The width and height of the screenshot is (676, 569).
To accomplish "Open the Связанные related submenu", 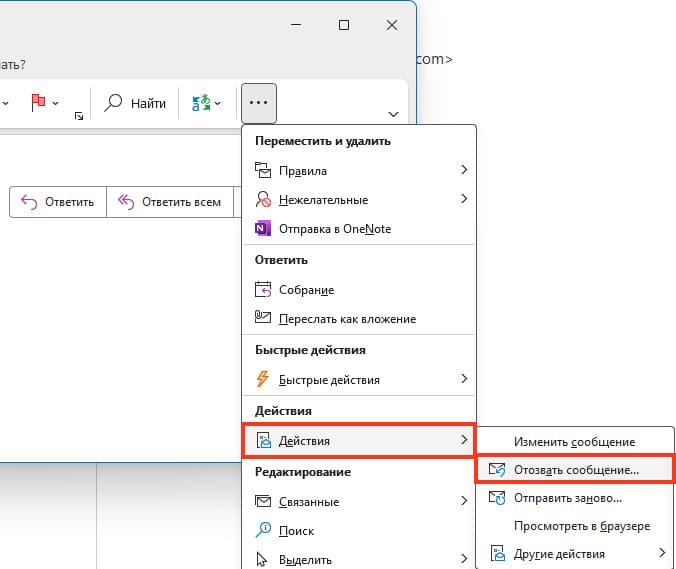I will [359, 501].
